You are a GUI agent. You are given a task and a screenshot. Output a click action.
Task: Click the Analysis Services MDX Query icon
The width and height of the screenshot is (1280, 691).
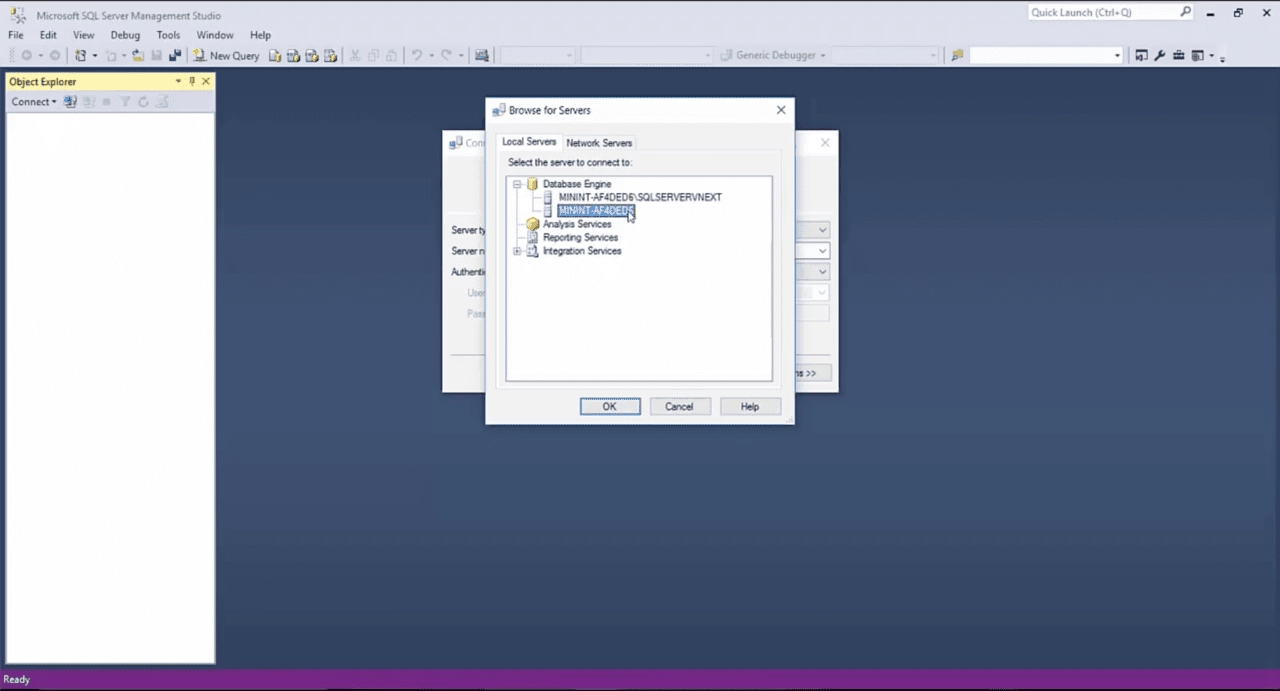click(x=293, y=56)
